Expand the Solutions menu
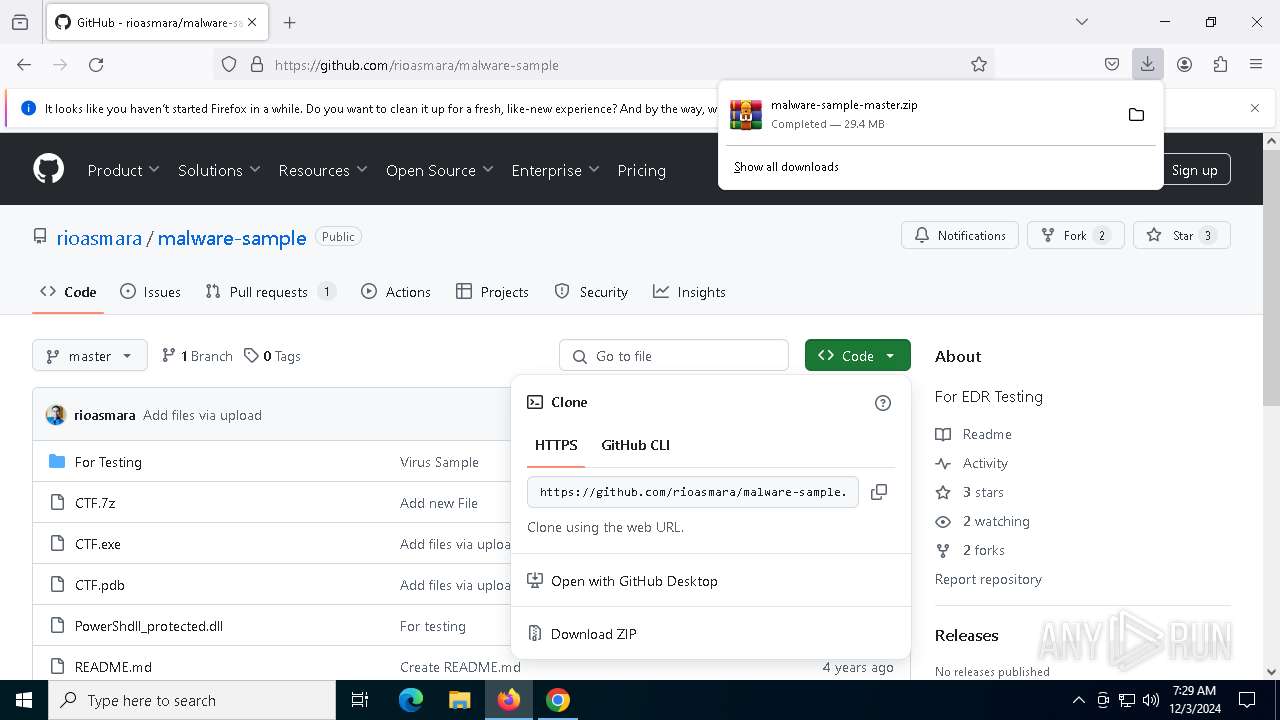Image resolution: width=1280 pixels, height=720 pixels. (x=219, y=170)
